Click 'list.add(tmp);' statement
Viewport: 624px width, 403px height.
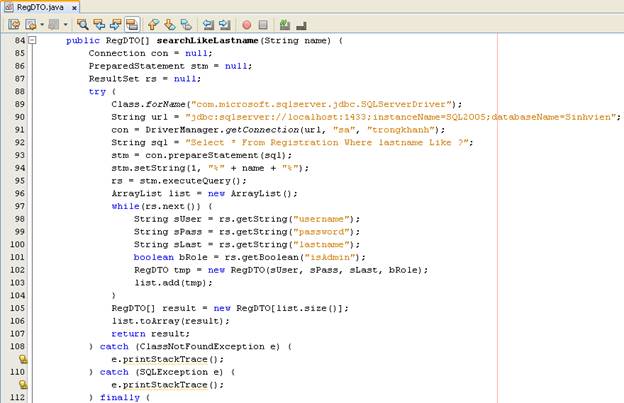[x=174, y=282]
